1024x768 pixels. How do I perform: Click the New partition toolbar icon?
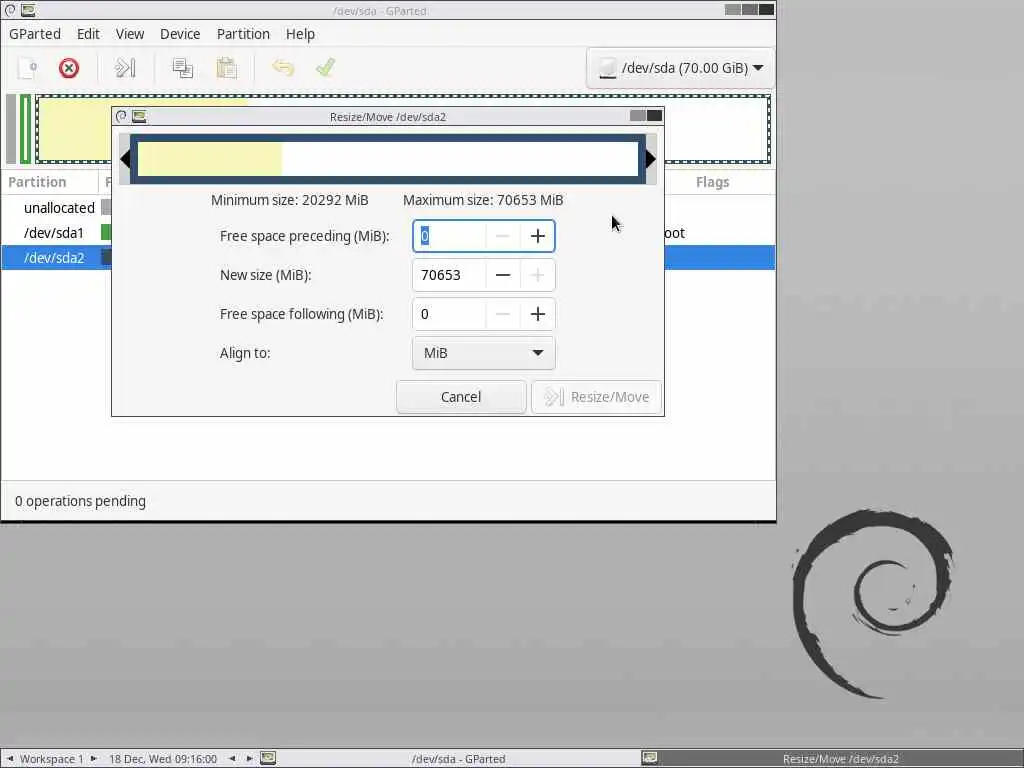[x=27, y=68]
